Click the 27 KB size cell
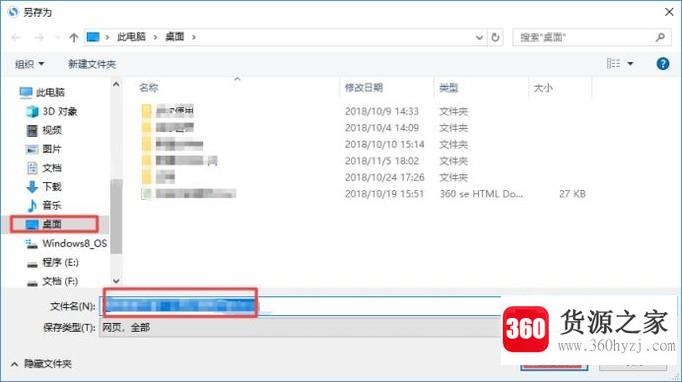This screenshot has width=682, height=382. [572, 194]
